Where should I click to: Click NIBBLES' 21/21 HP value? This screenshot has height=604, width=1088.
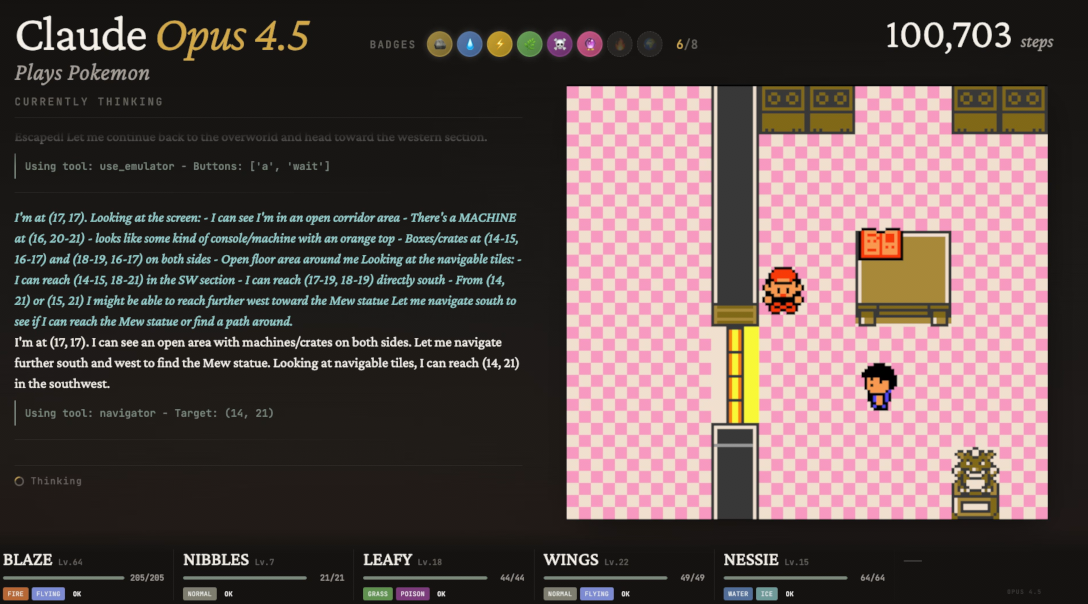click(332, 578)
